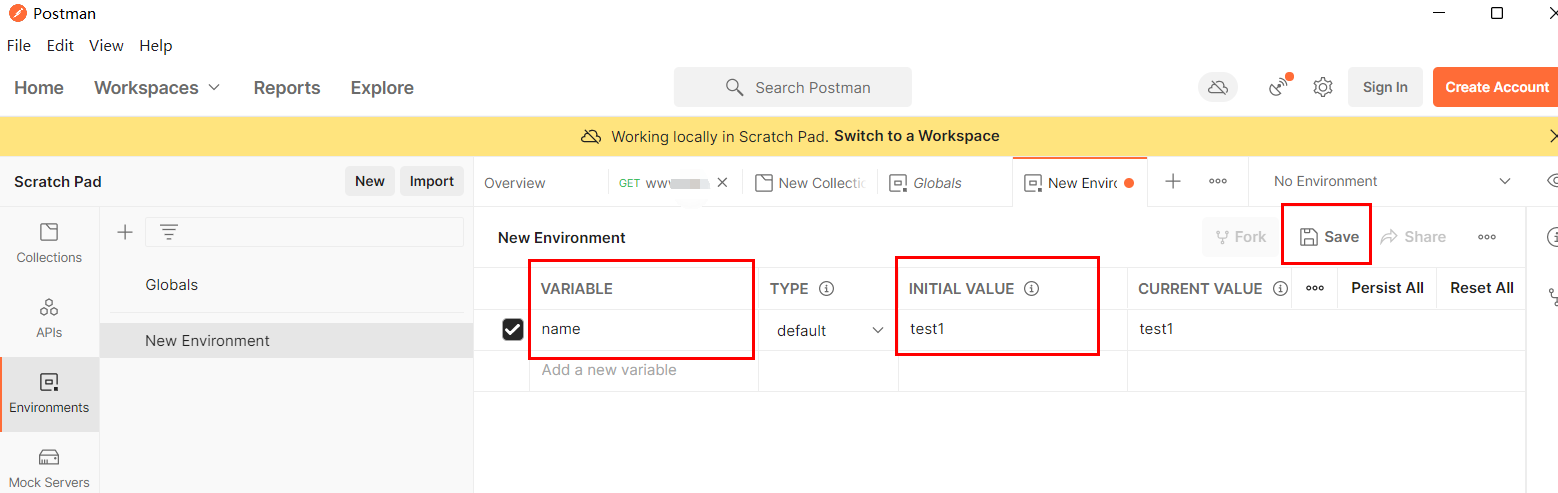
Task: Click info icon beside INITIAL VALUE header
Action: [1032, 288]
